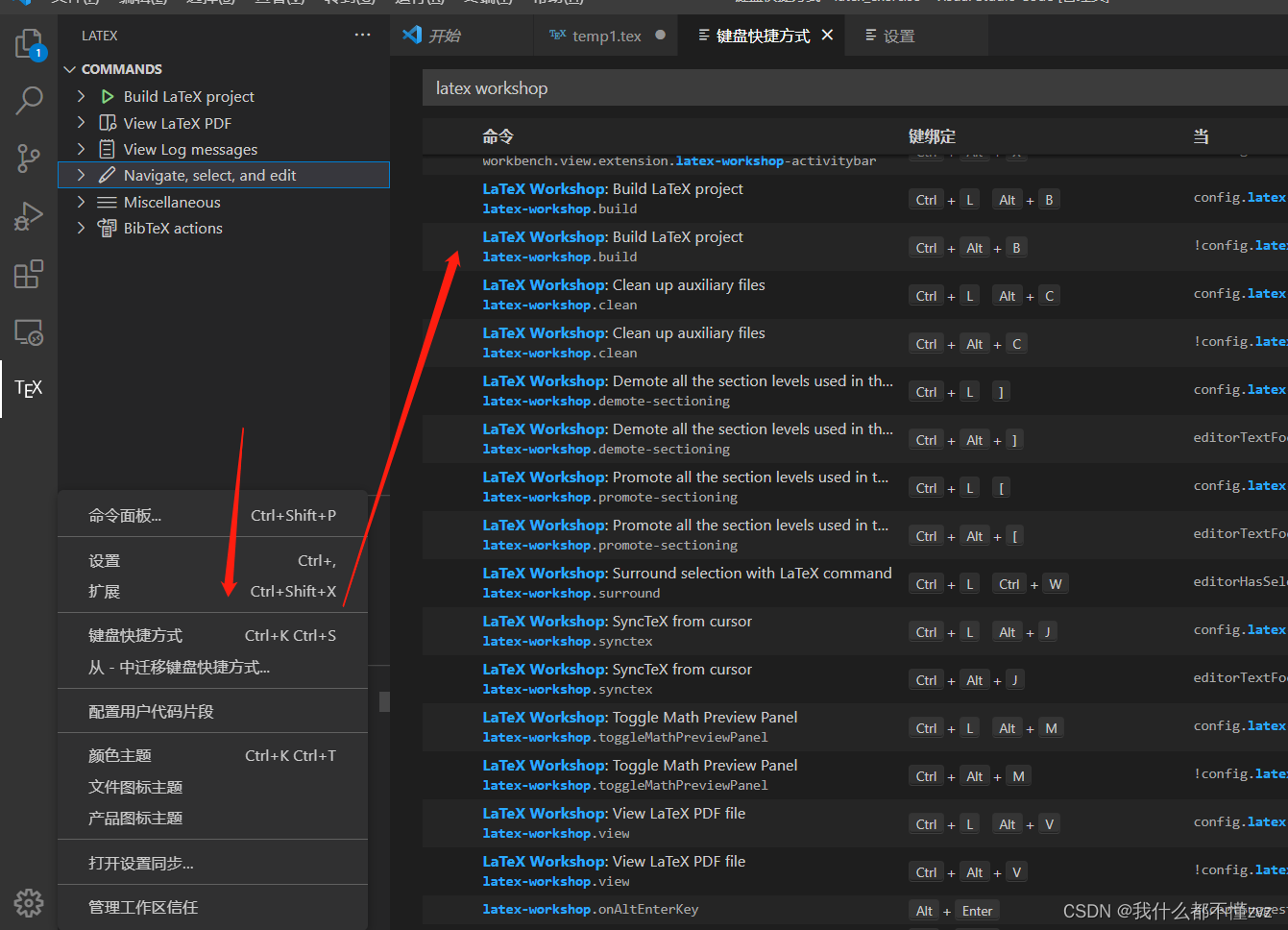Expand BibTeX actions tree node
This screenshot has width=1288, height=930.
82,228
